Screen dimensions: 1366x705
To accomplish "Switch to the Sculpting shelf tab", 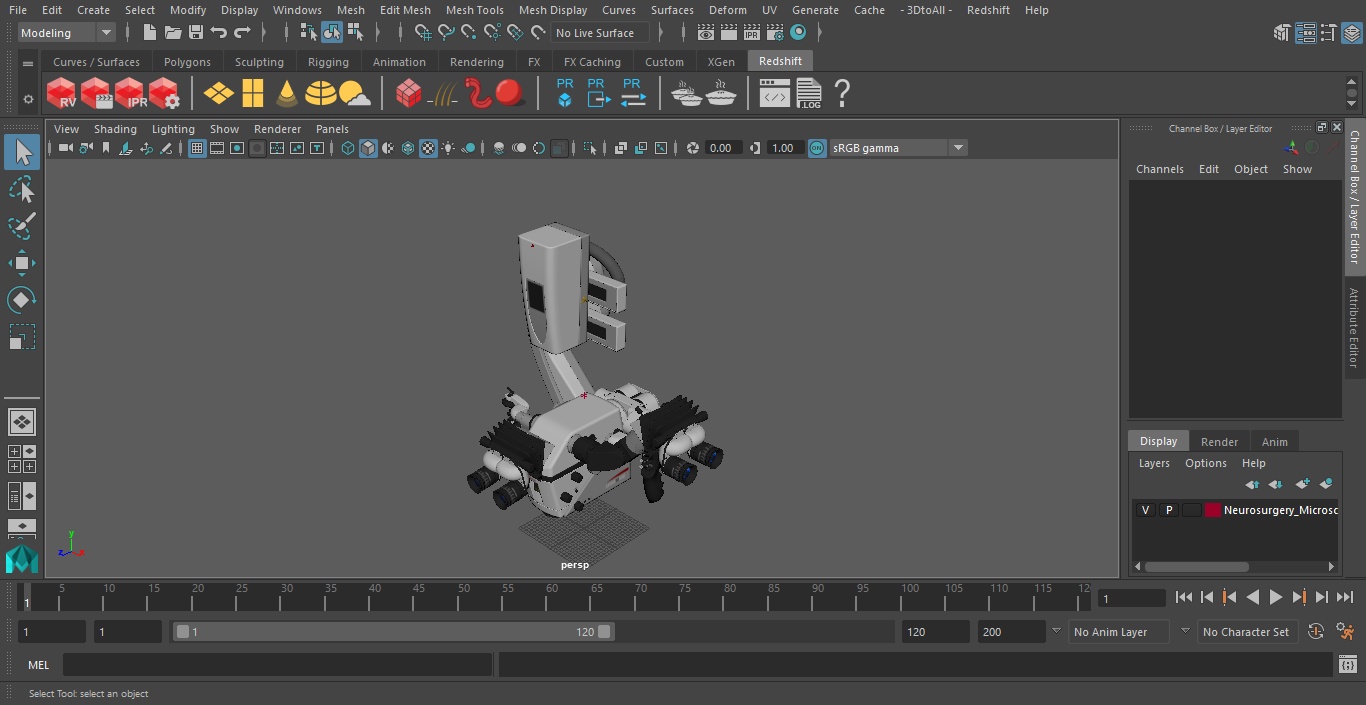I will click(259, 62).
